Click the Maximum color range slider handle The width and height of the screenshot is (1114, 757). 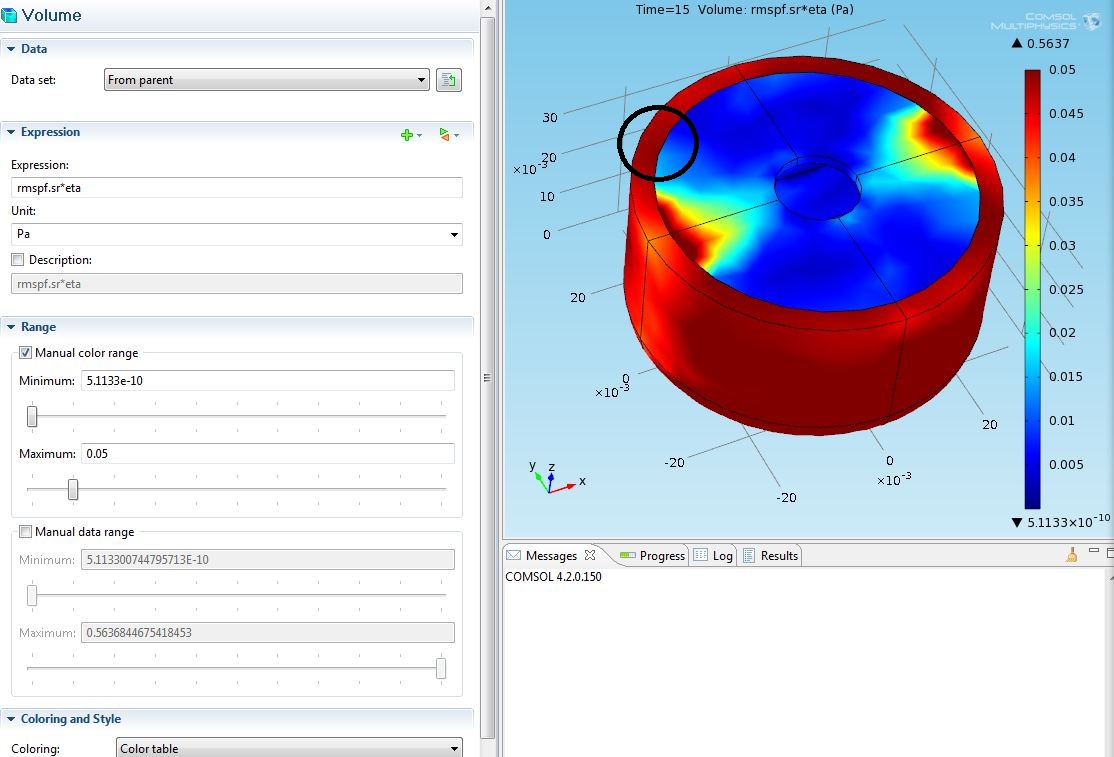coord(73,489)
